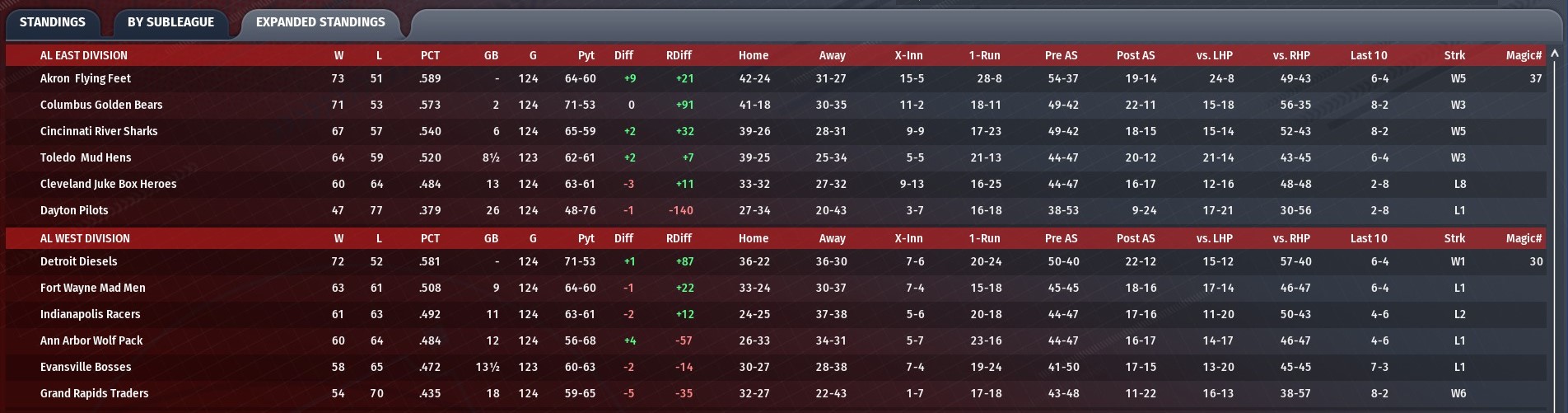Screen dimensions: 1568x413
Task: Select the Expanded Standings tab
Action: [x=320, y=22]
